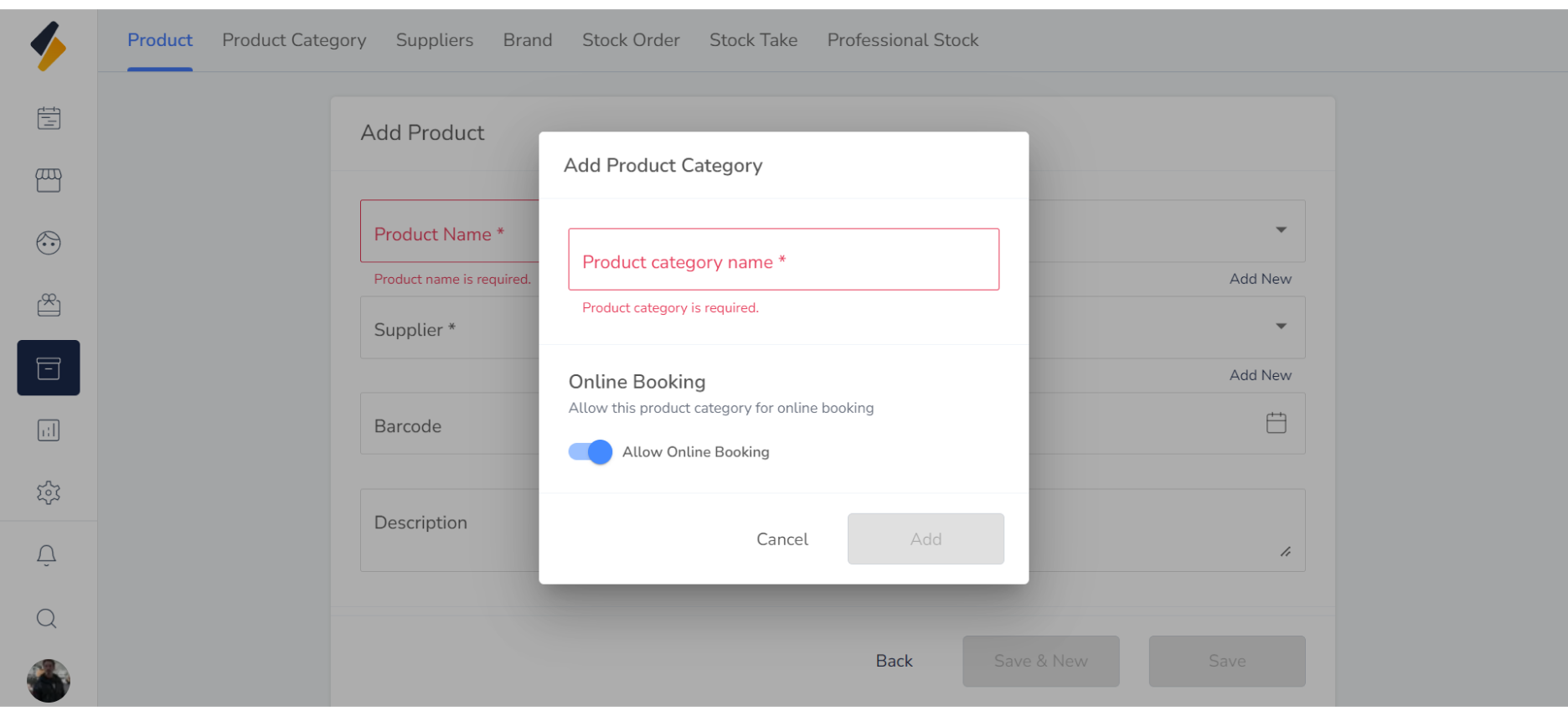Click the store front sidebar icon
The height and width of the screenshot is (716, 1568).
point(49,180)
